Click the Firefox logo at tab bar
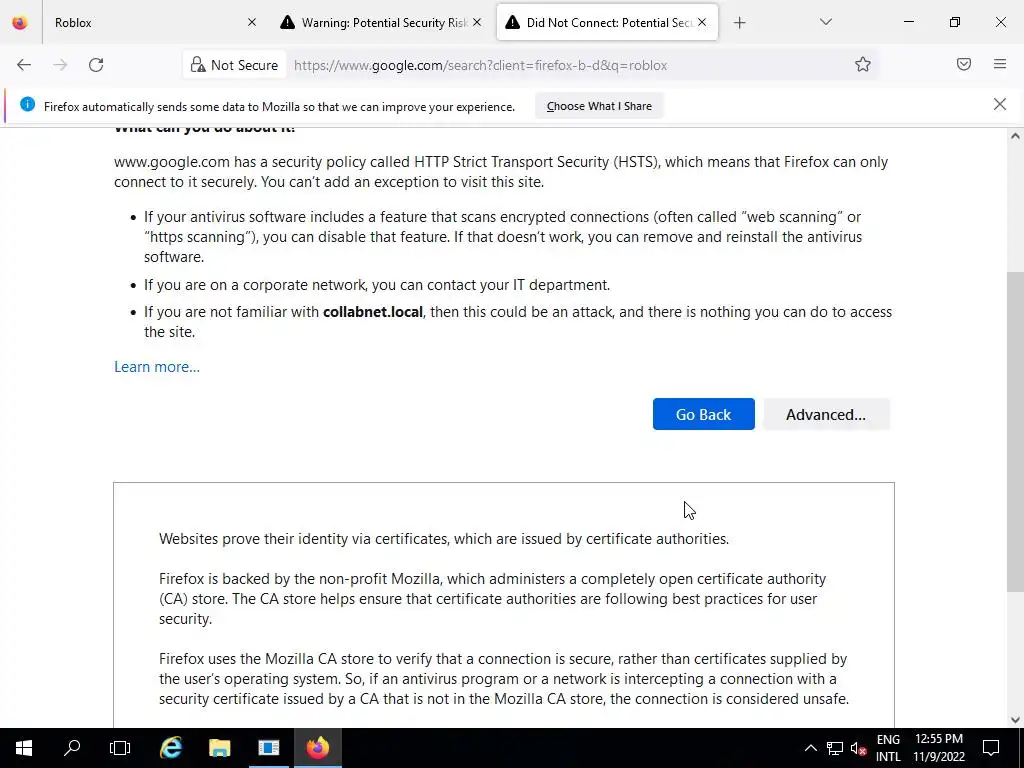 (20, 22)
